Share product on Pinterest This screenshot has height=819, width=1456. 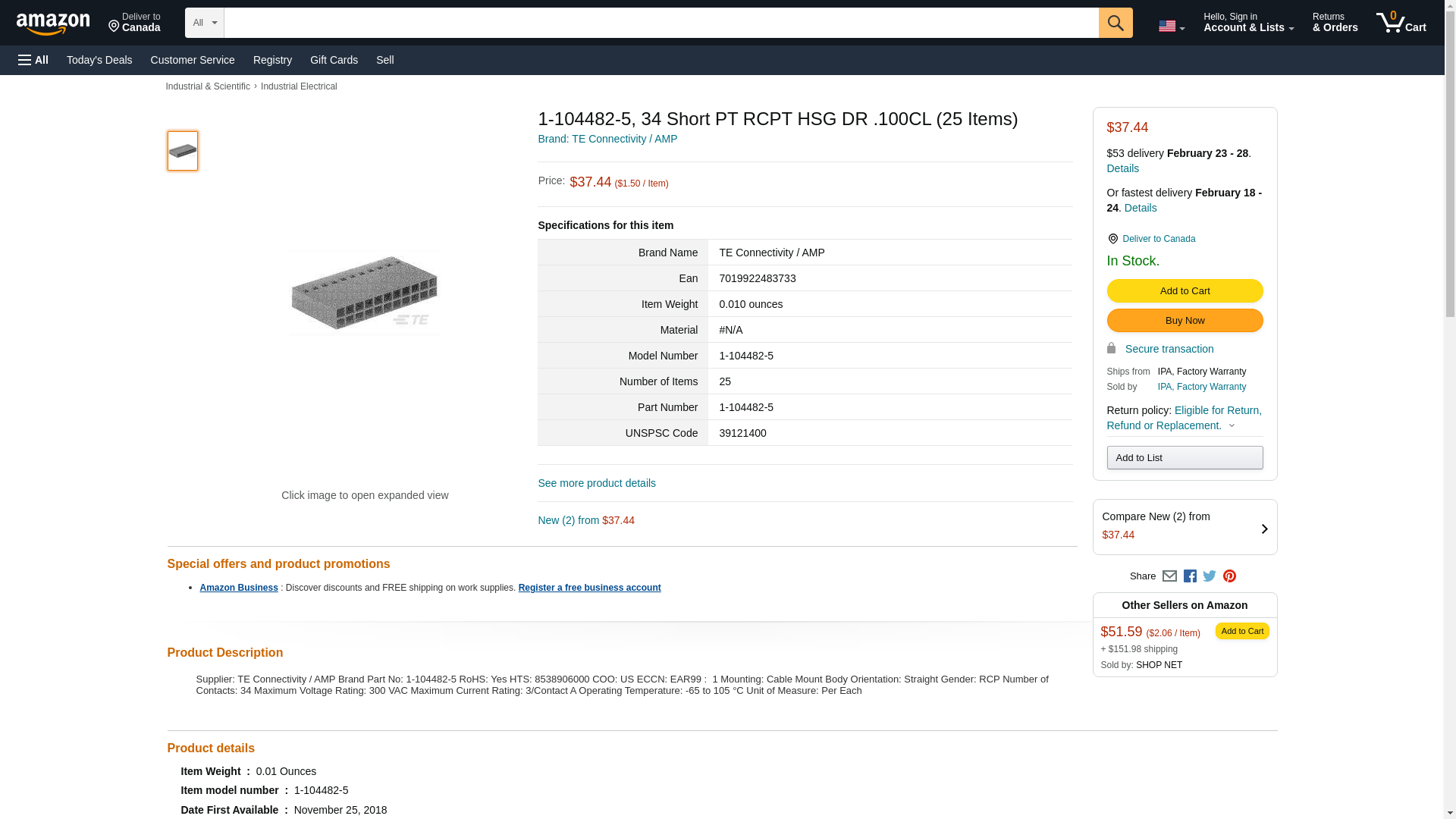[1229, 576]
